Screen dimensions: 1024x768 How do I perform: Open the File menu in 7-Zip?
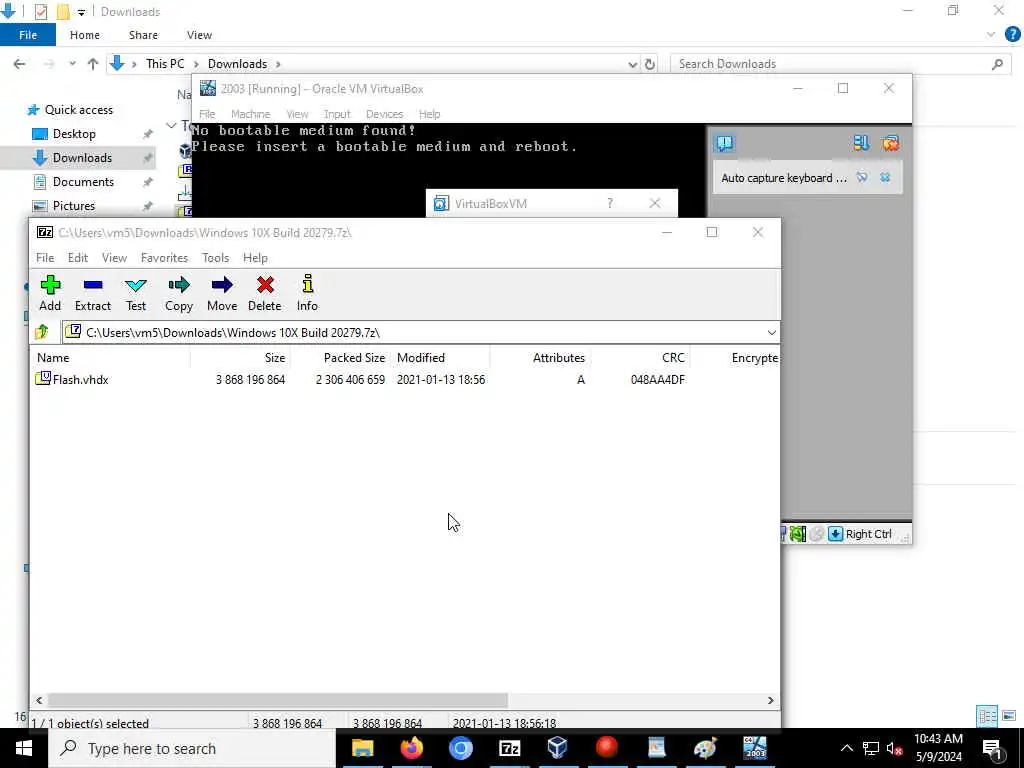tap(45, 258)
